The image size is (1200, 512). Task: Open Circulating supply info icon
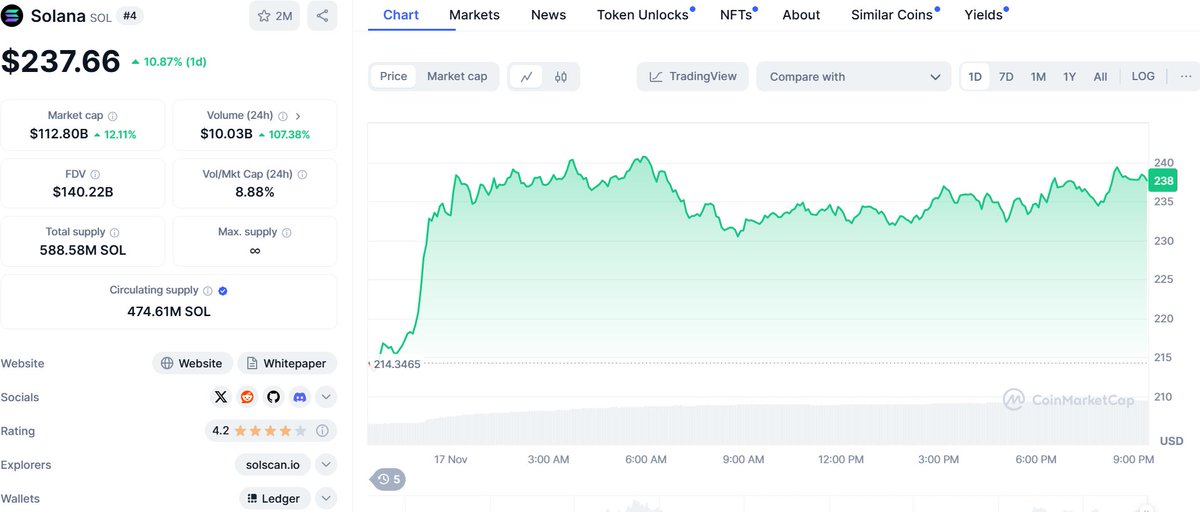(208, 291)
